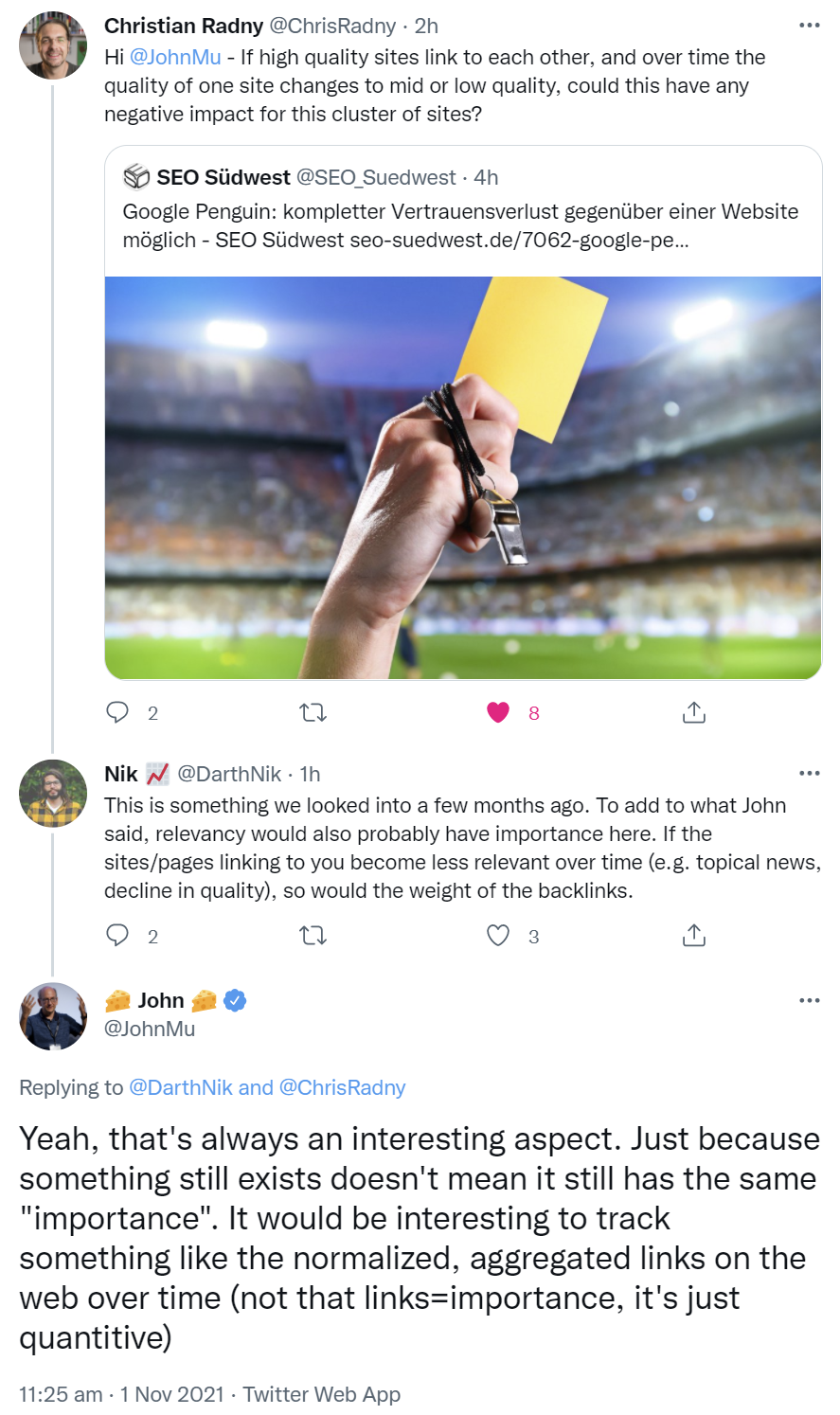The width and height of the screenshot is (840, 1415).
Task: Open yellow card image in quoted tweet
Action: coord(463,477)
